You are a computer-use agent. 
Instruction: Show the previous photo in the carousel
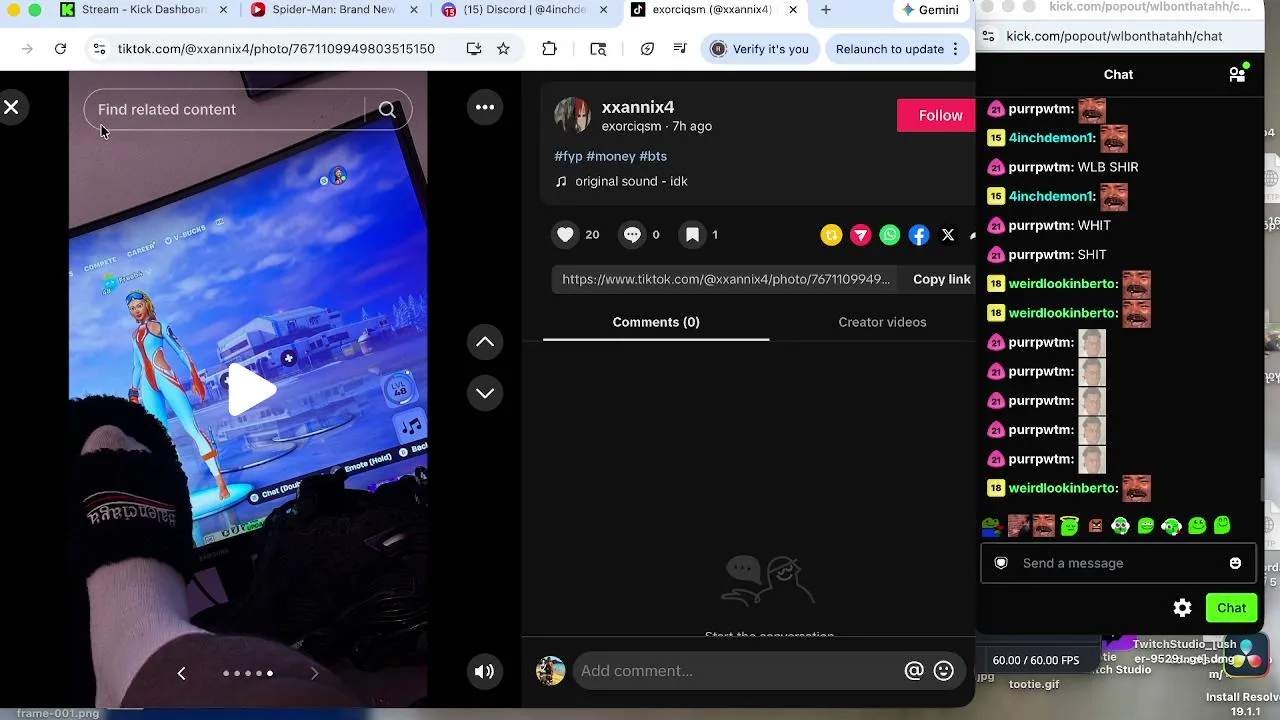181,673
